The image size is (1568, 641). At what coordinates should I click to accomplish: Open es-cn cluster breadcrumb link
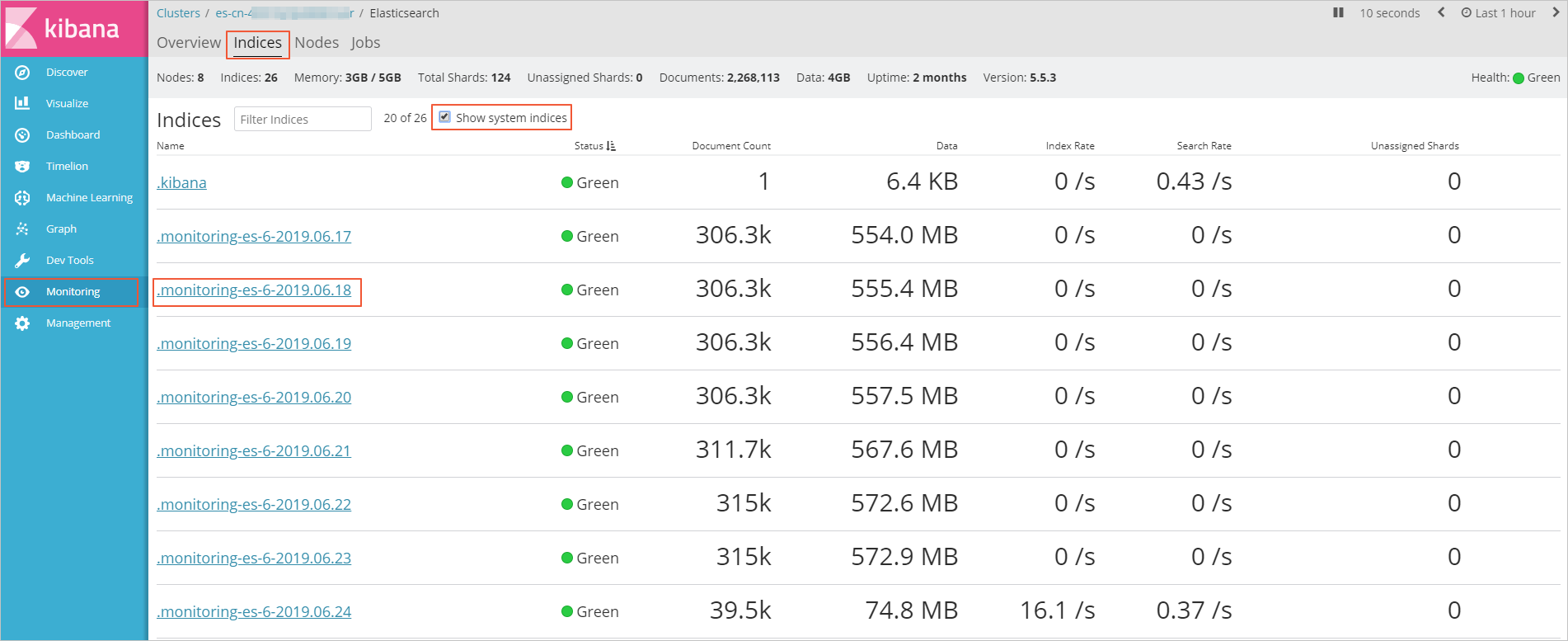284,13
